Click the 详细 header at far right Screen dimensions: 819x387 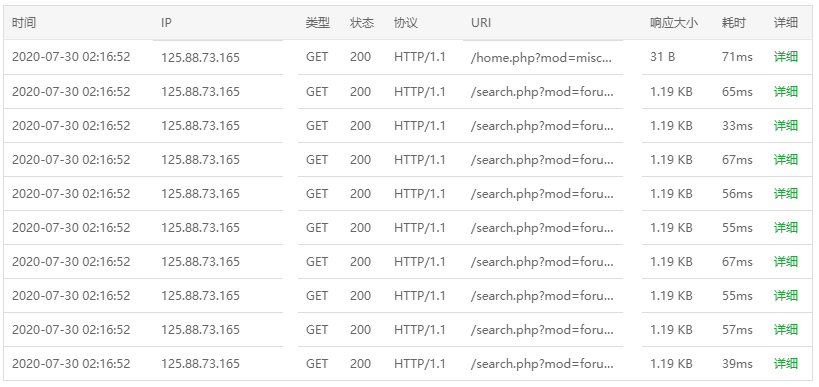tap(786, 23)
